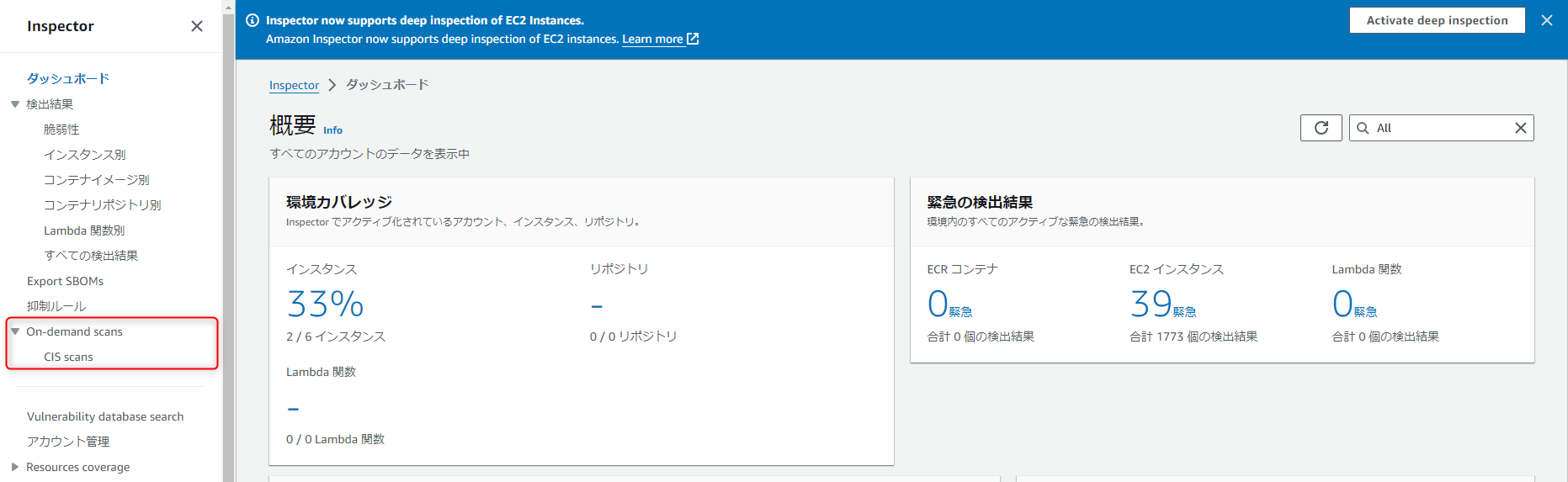
Task: Open the 39 緊急 EC2 instance findings
Action: pos(1162,305)
